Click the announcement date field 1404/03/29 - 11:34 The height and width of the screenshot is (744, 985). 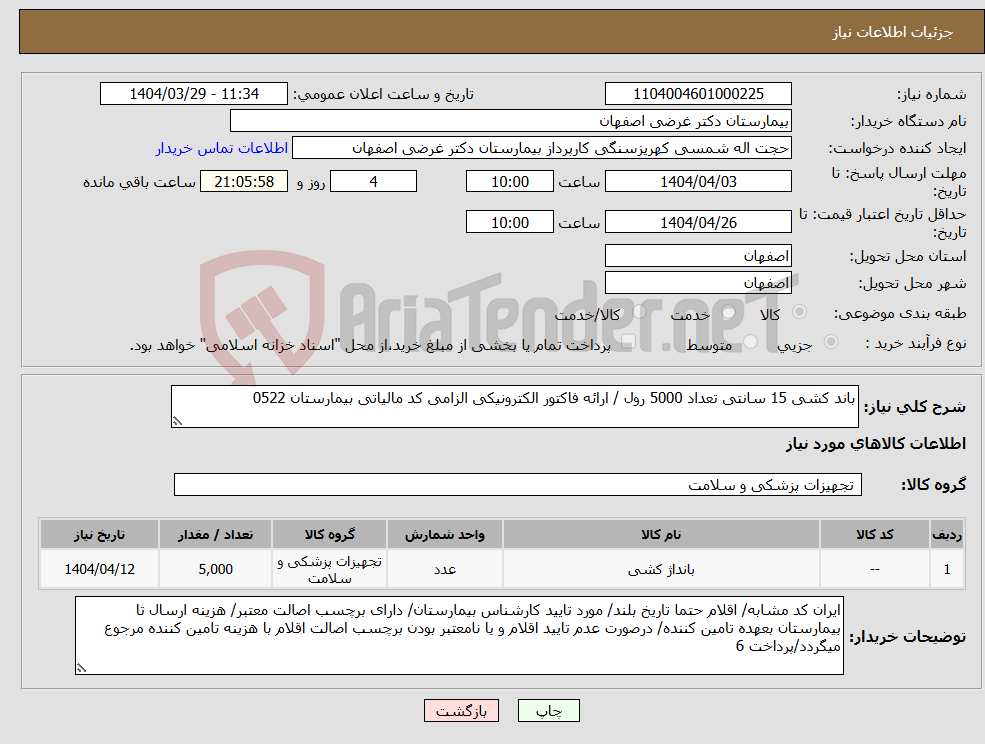coord(193,94)
